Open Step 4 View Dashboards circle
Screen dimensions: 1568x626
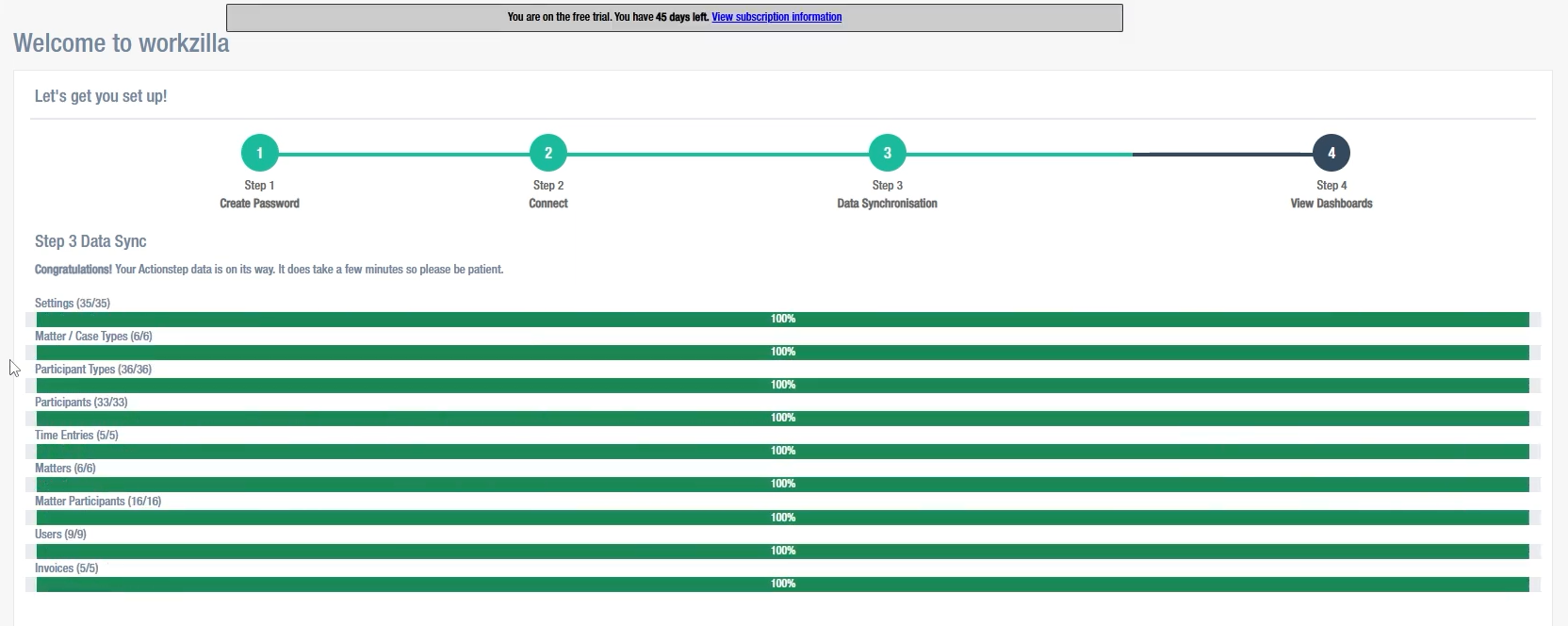[1331, 153]
